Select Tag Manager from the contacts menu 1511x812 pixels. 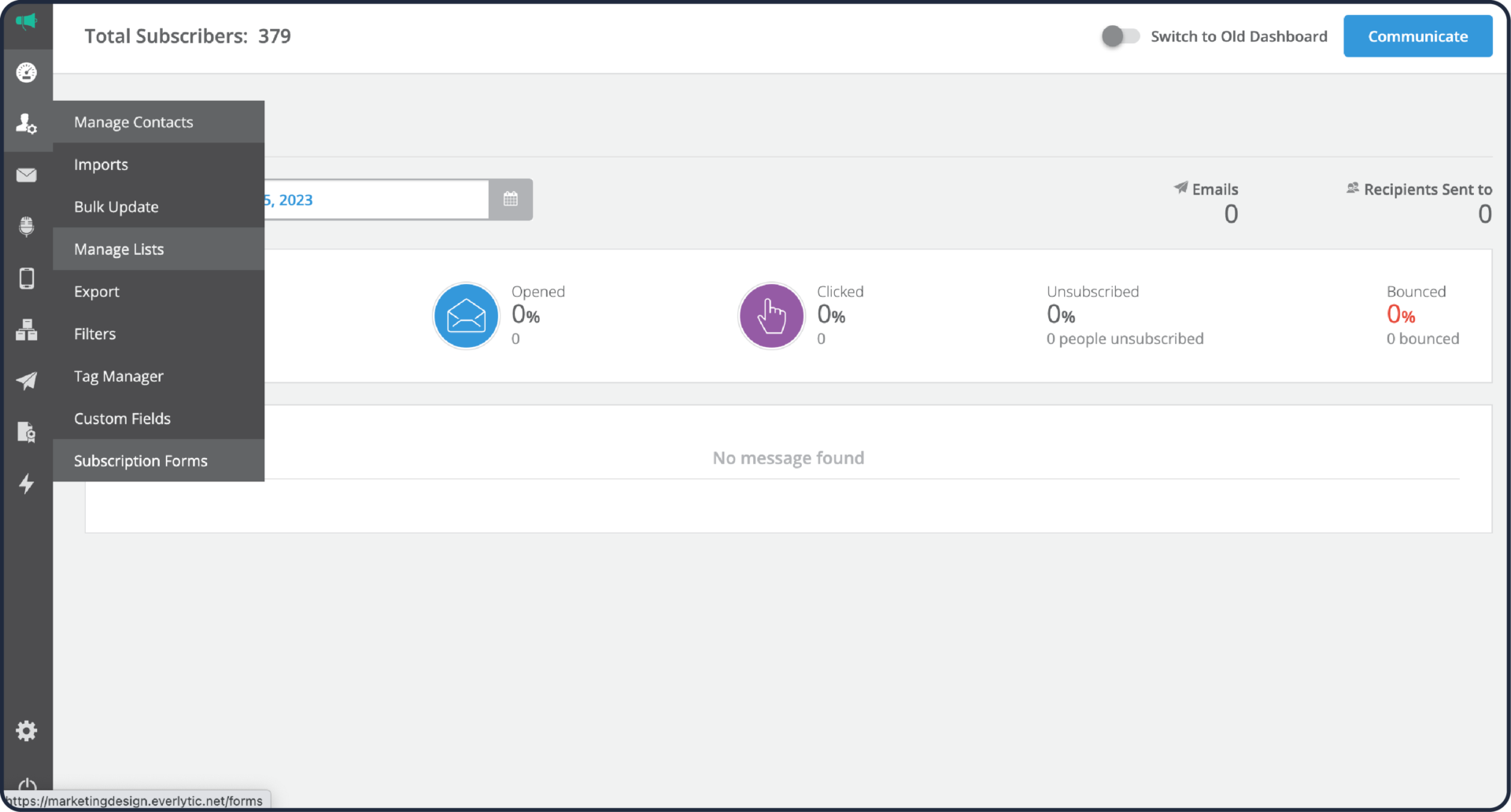coord(118,376)
